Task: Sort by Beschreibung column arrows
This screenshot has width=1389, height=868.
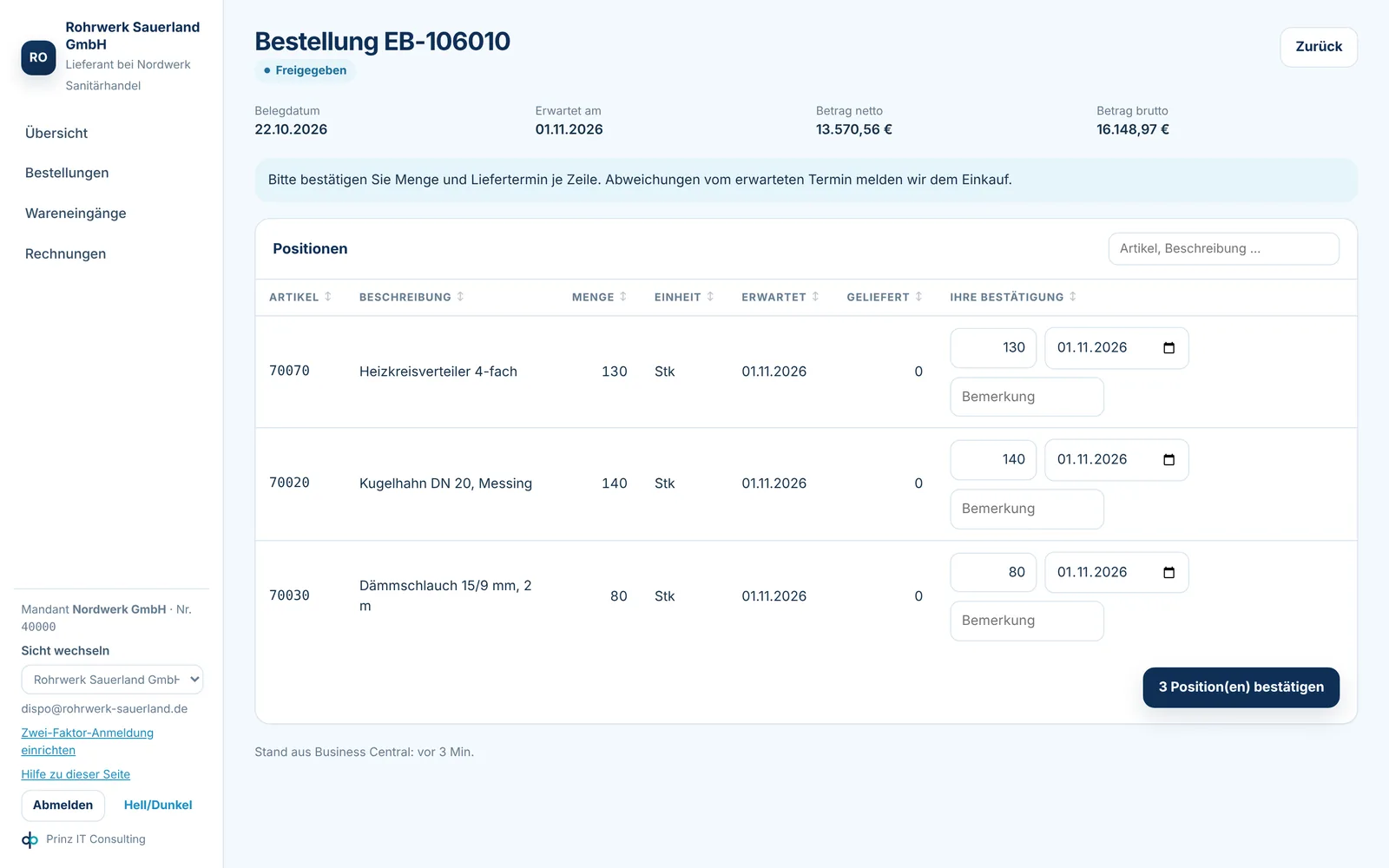Action: tap(460, 297)
